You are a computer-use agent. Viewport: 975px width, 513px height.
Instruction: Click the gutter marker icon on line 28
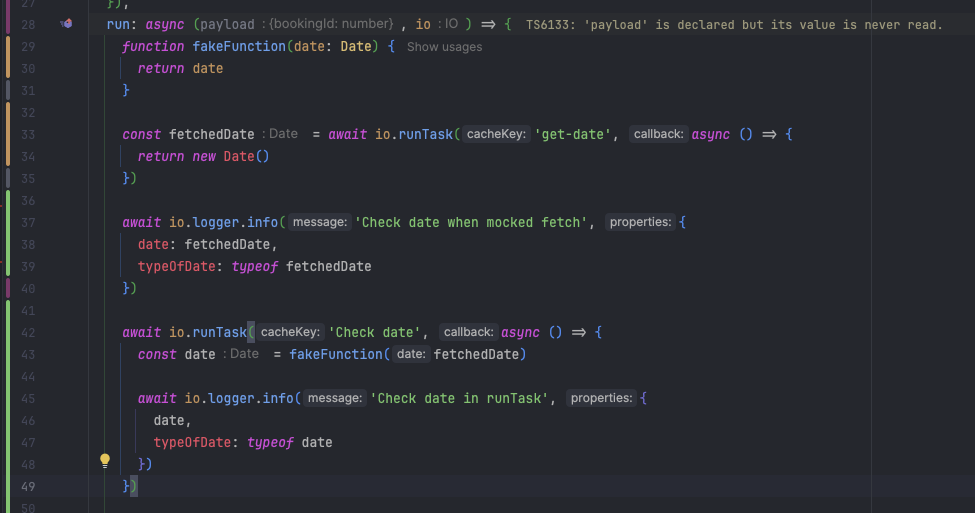click(66, 24)
